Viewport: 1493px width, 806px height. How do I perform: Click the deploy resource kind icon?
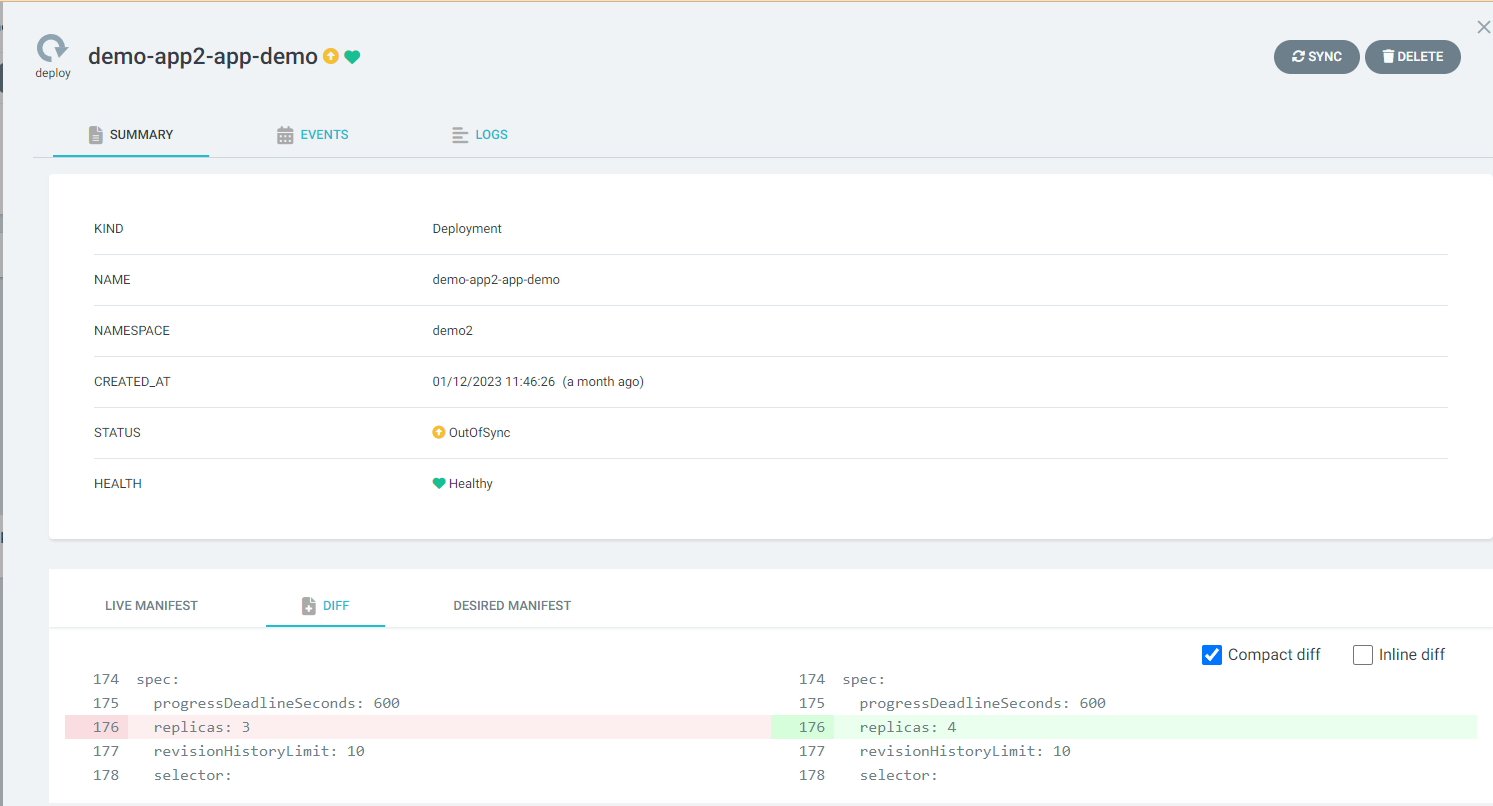pos(52,50)
